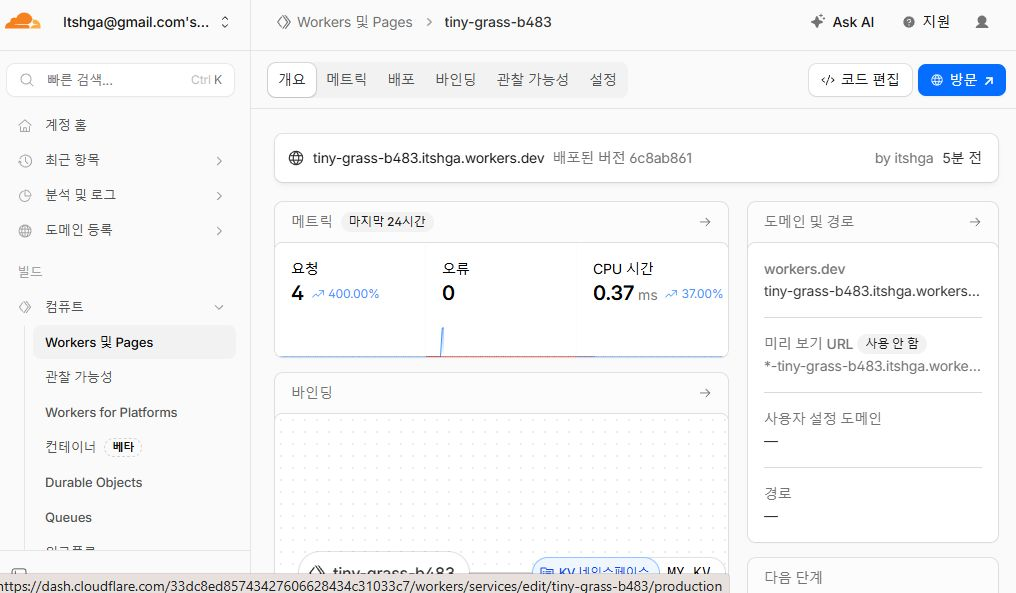Switch to the 메트릭 tab
The height and width of the screenshot is (593, 1016).
point(347,80)
